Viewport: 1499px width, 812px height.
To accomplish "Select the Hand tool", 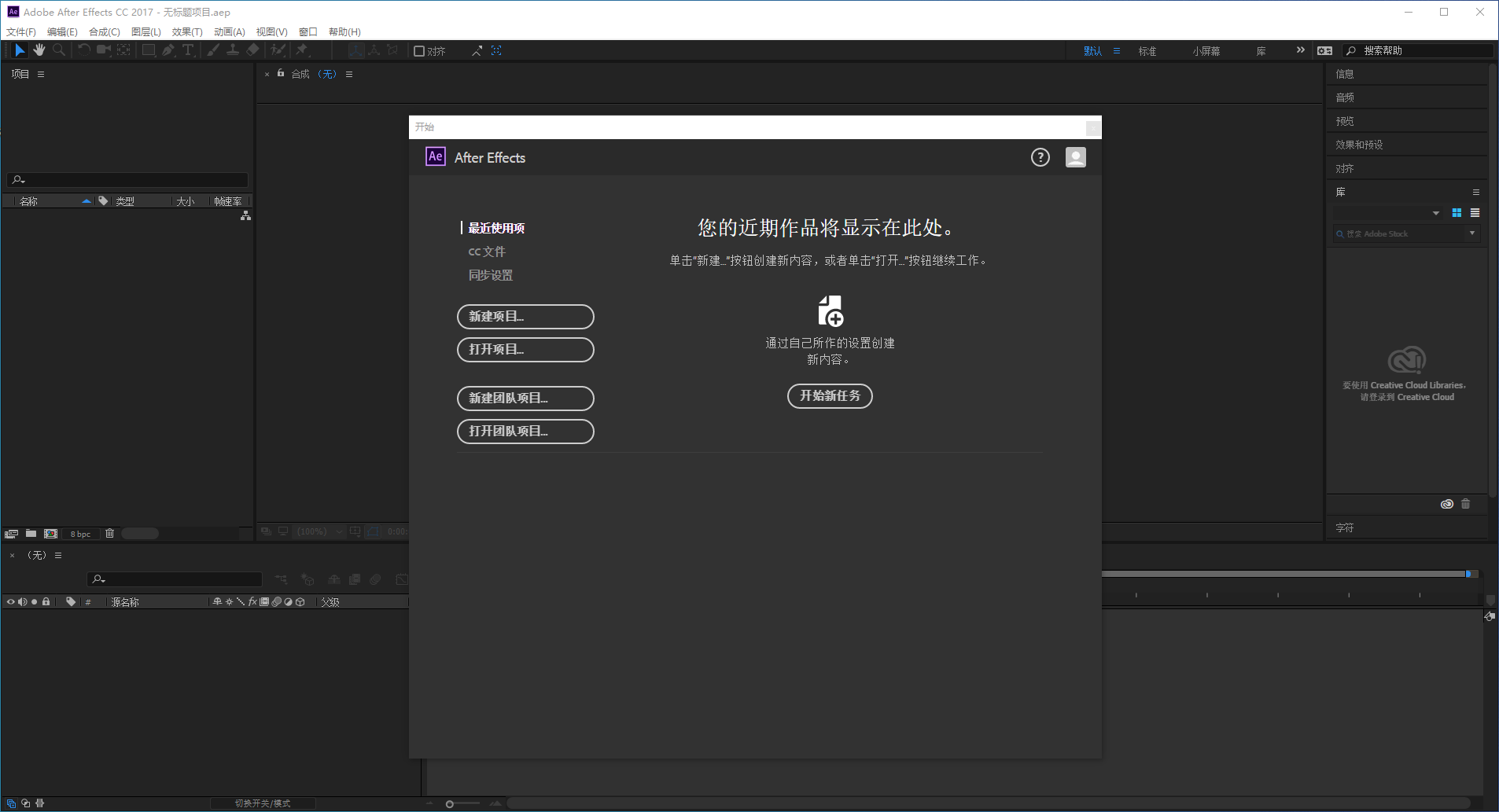I will click(39, 50).
